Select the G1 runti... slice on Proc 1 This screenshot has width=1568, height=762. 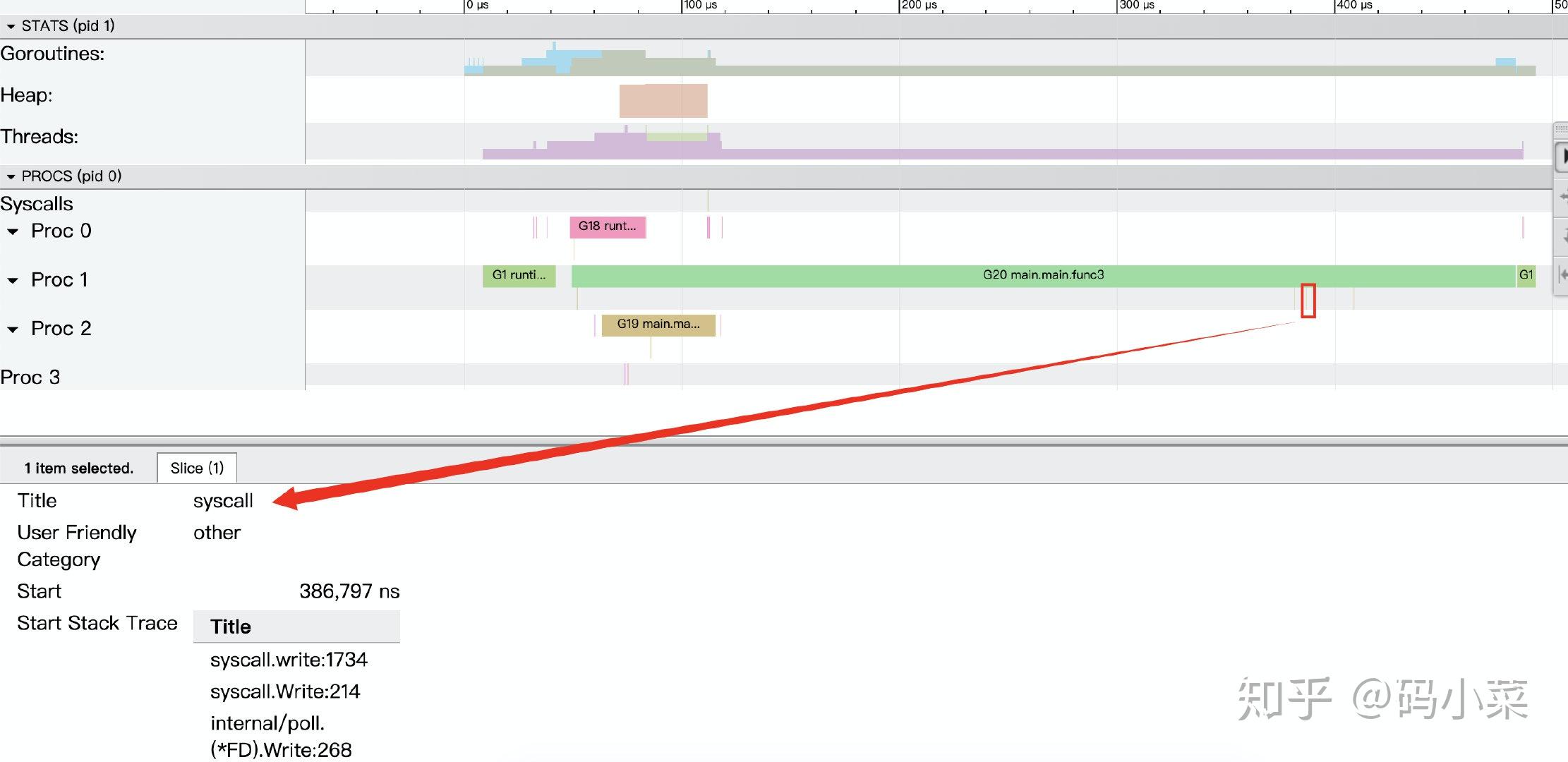[519, 275]
